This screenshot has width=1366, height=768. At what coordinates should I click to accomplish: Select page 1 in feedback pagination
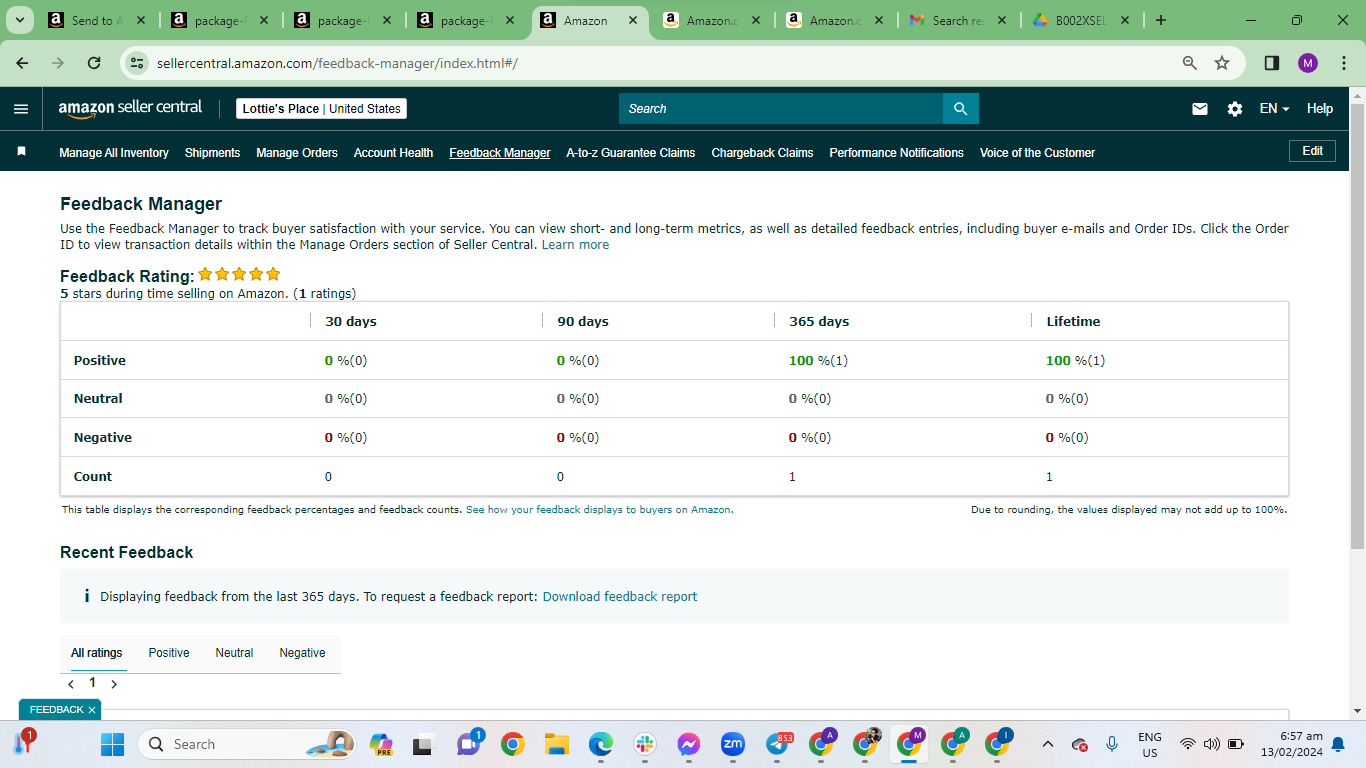click(93, 683)
